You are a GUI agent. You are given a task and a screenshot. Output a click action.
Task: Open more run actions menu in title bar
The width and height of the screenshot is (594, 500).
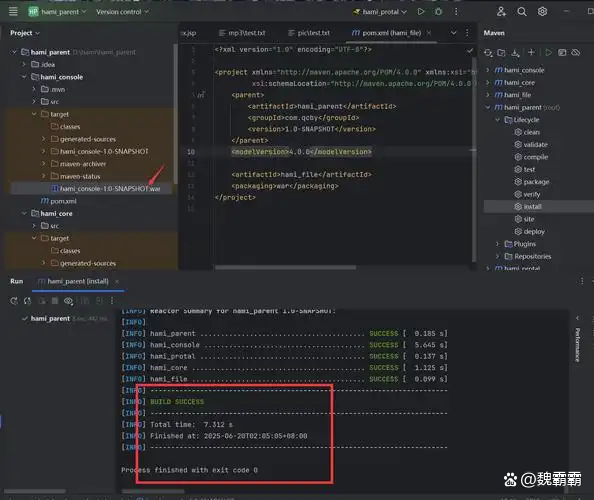click(x=456, y=12)
